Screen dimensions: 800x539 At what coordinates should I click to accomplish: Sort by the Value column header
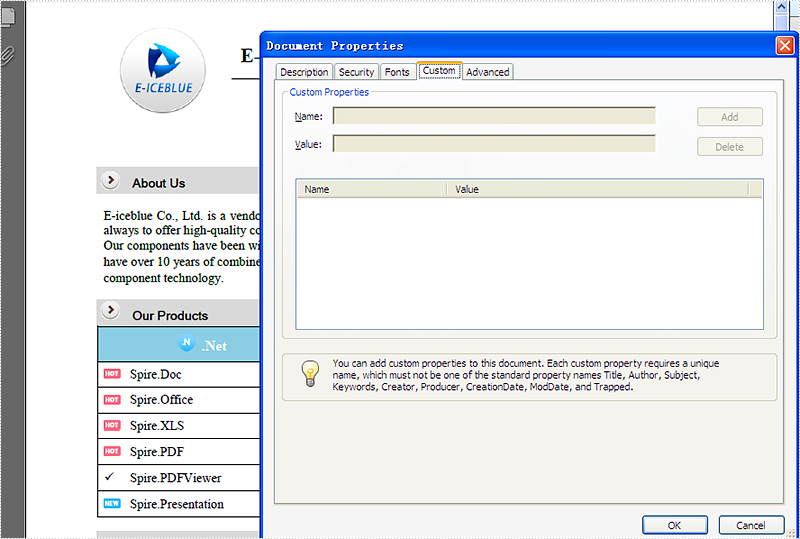pos(597,189)
